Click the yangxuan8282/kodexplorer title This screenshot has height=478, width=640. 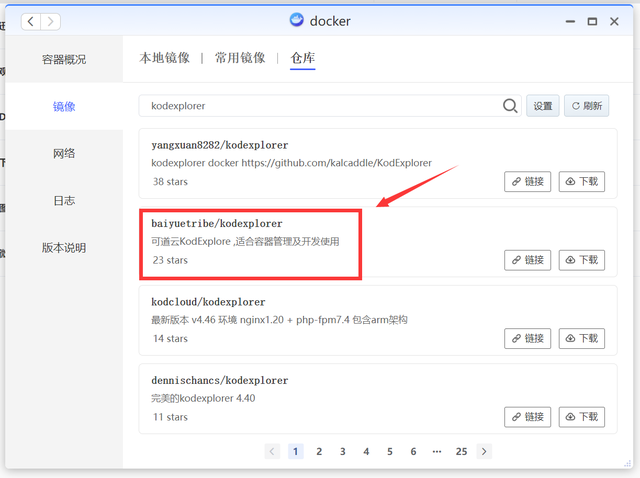220,145
